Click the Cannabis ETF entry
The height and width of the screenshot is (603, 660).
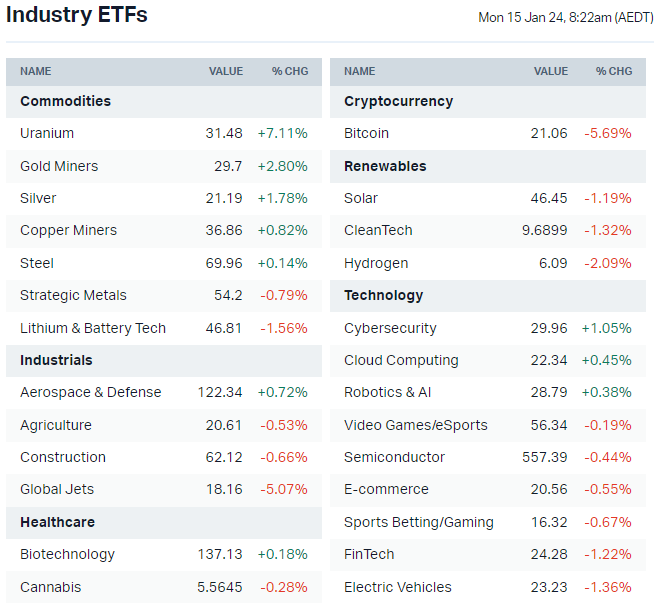click(50, 587)
